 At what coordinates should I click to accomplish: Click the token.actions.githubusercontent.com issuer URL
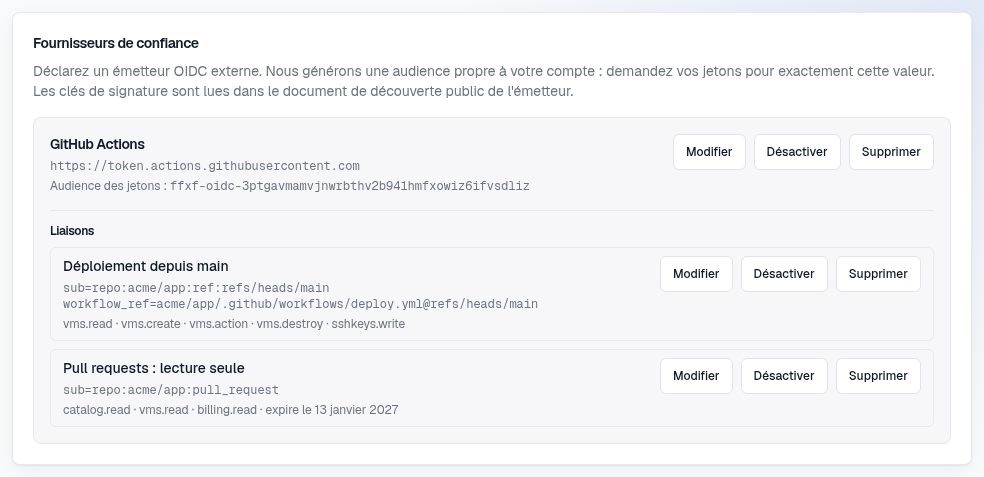(205, 166)
